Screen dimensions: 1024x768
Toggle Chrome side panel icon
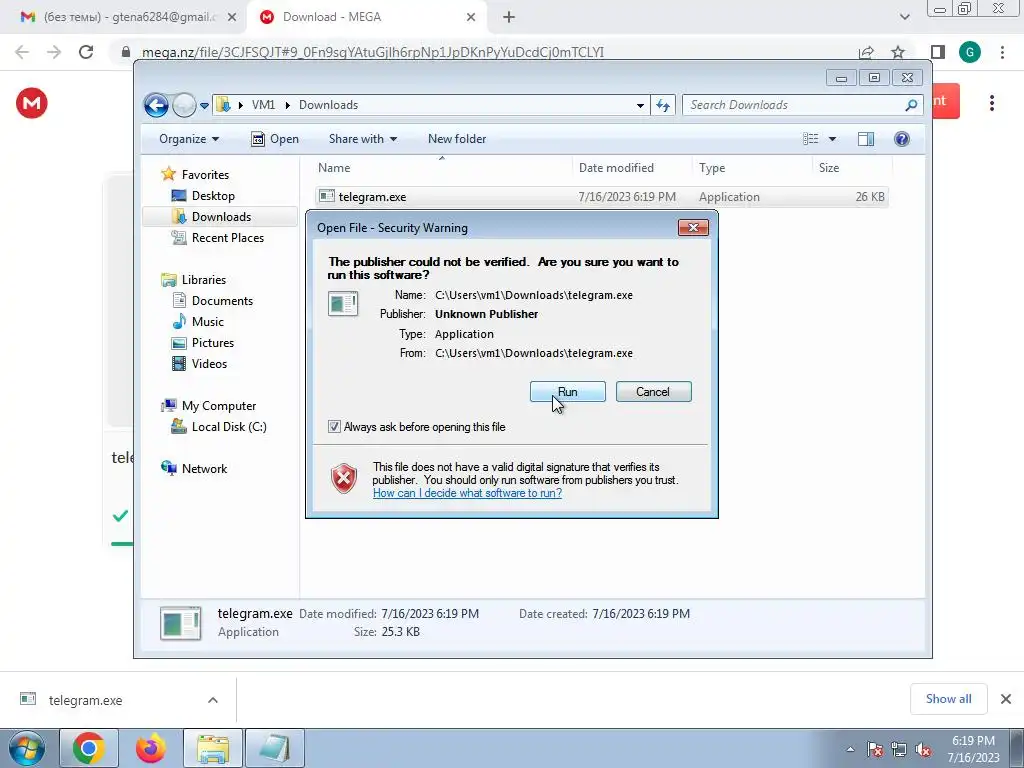pos(938,52)
